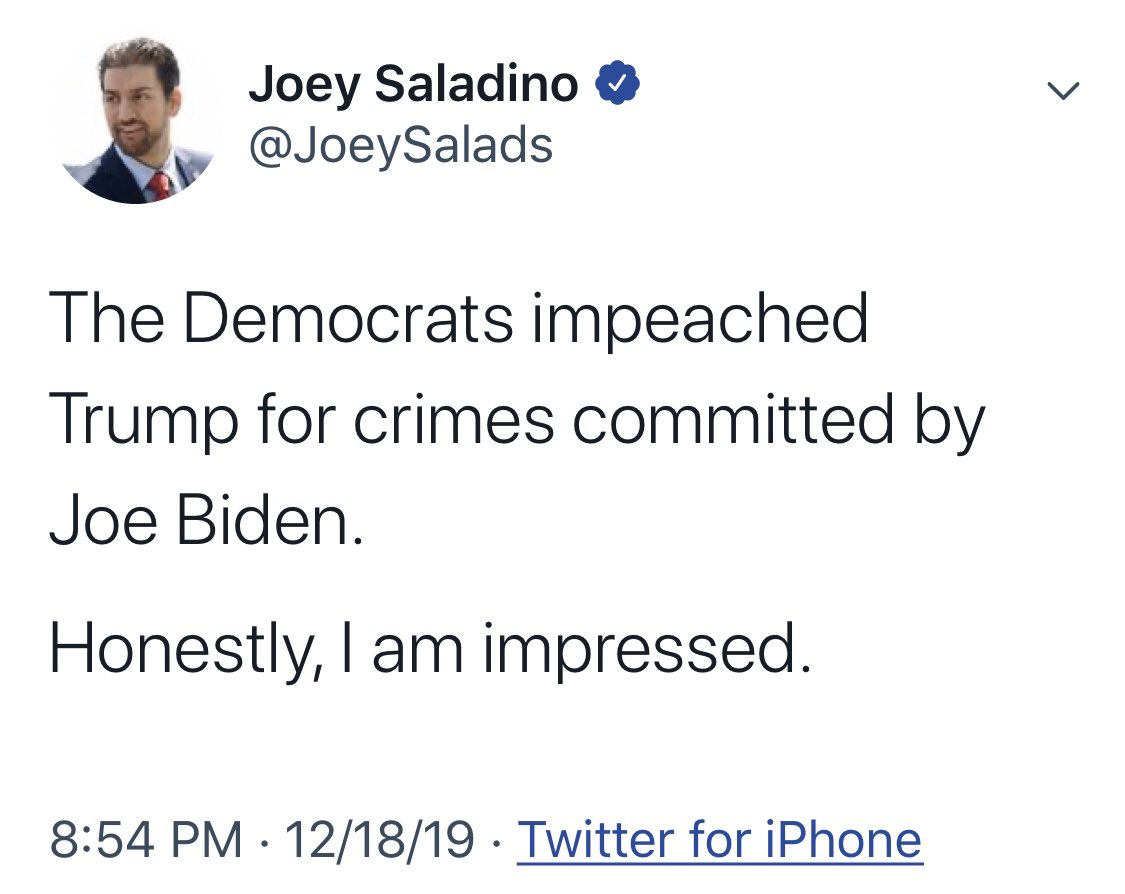This screenshot has height=894, width=1125.
Task: Click the 8:54 PM timestamp
Action: [146, 839]
